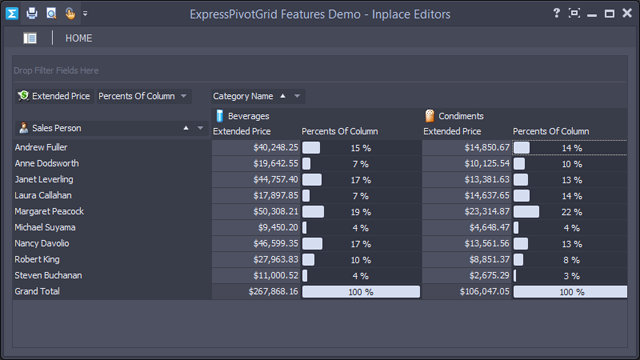640x360 pixels.
Task: Click the navigation pane toggle icon
Action: [30, 38]
